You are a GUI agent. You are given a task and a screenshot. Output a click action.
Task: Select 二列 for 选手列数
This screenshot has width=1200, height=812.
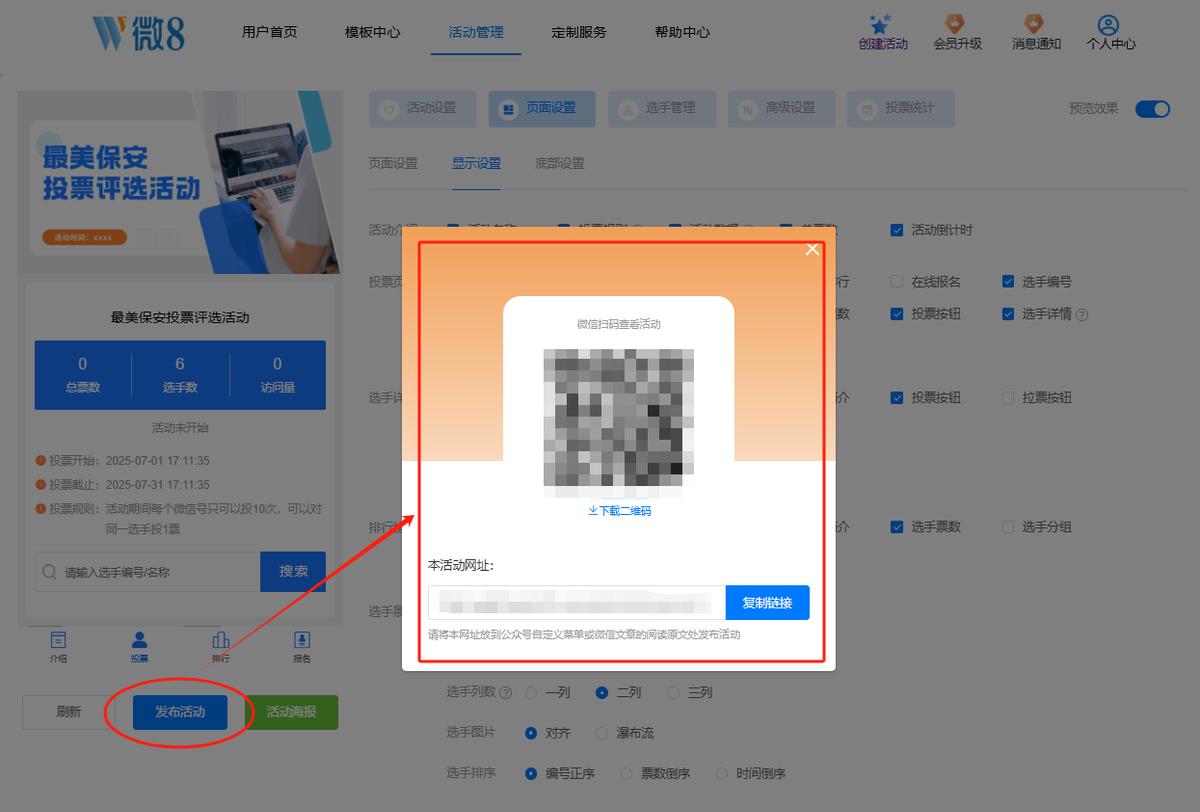pyautogui.click(x=602, y=692)
